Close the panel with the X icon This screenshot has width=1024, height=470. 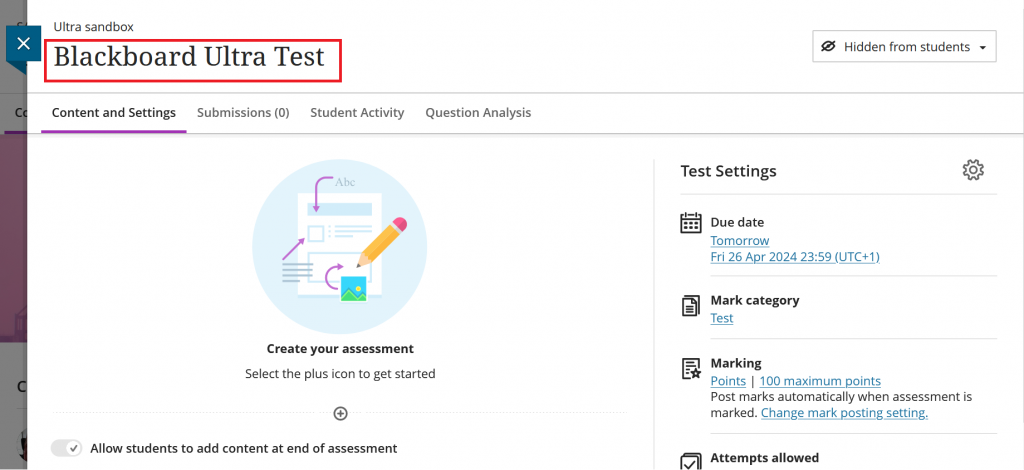point(23,44)
